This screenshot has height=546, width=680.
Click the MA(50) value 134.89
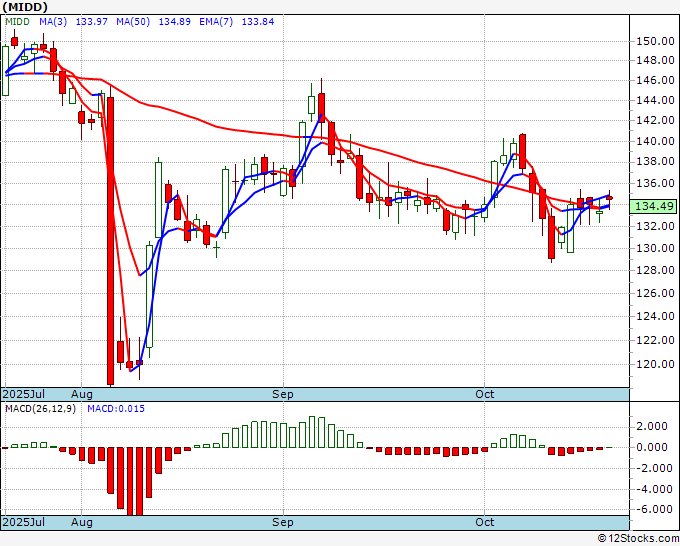(174, 22)
